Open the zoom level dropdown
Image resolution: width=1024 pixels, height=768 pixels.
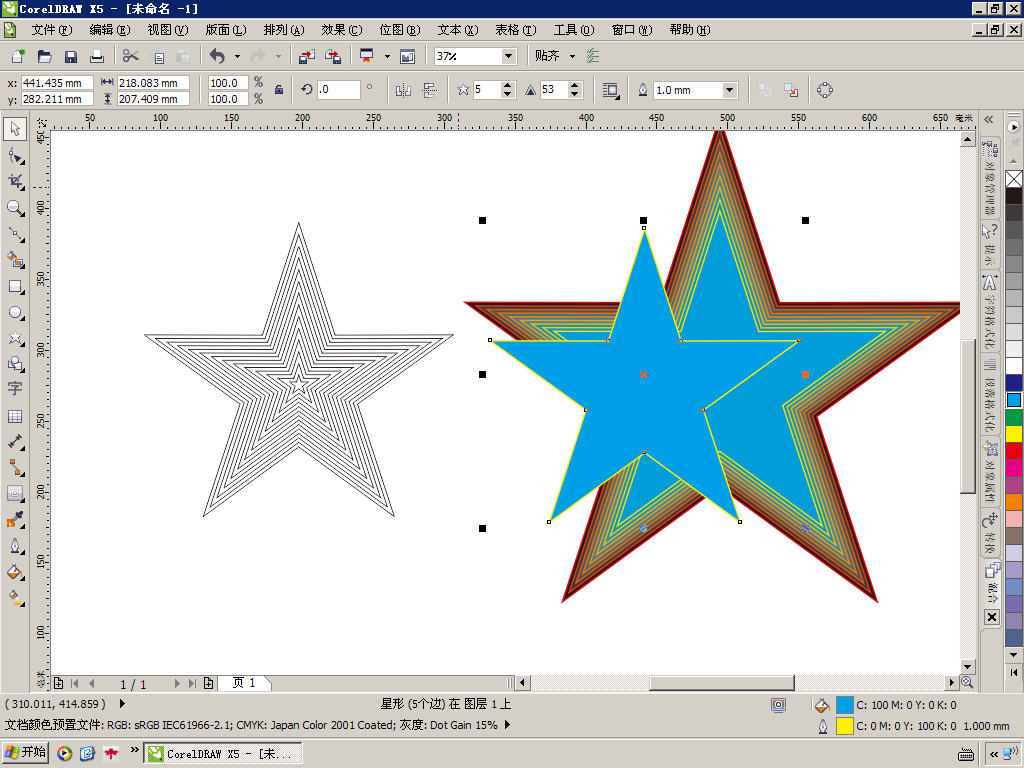[x=509, y=56]
